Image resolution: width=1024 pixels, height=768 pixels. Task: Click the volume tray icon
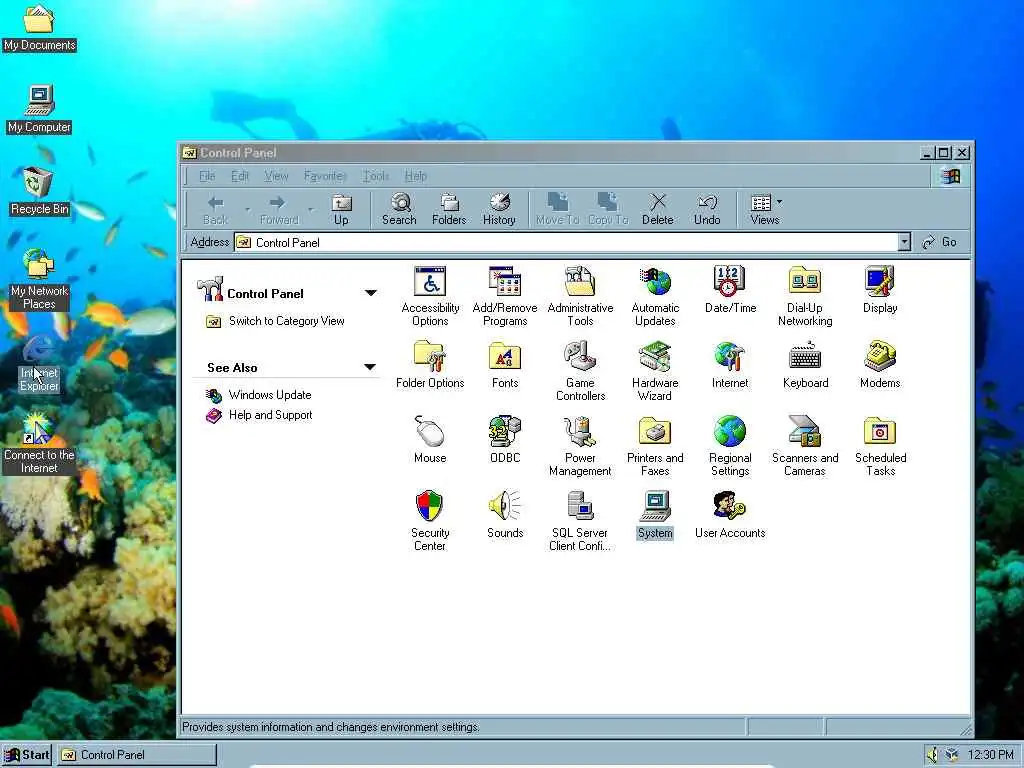coord(932,755)
